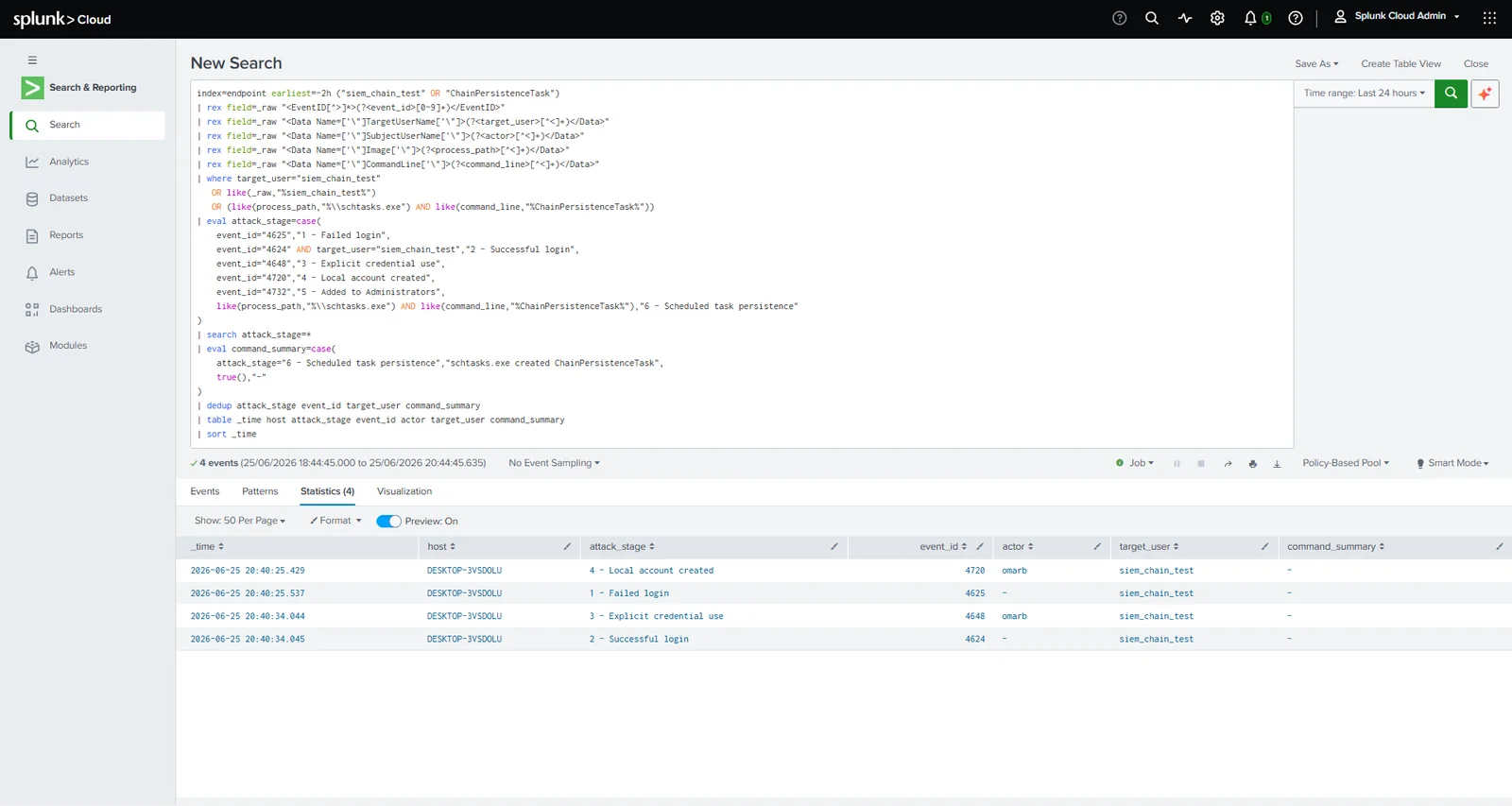Click Create Table View

point(1400,64)
